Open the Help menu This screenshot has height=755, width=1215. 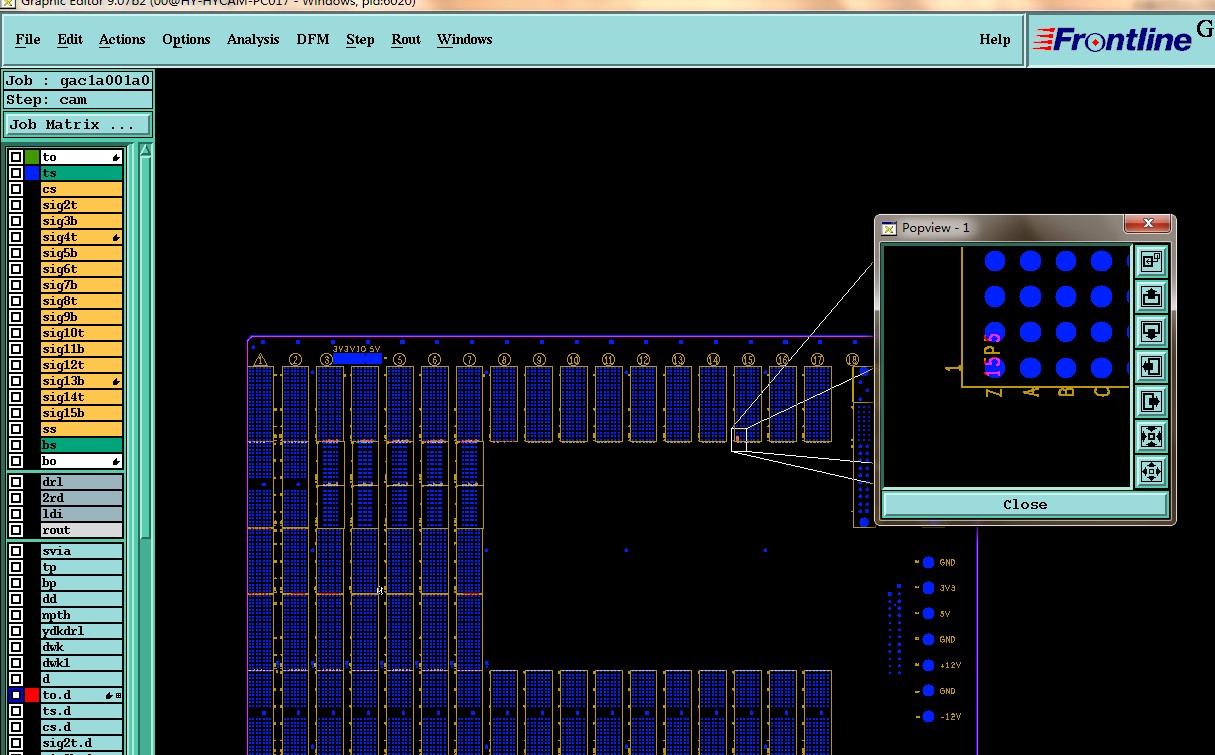994,39
